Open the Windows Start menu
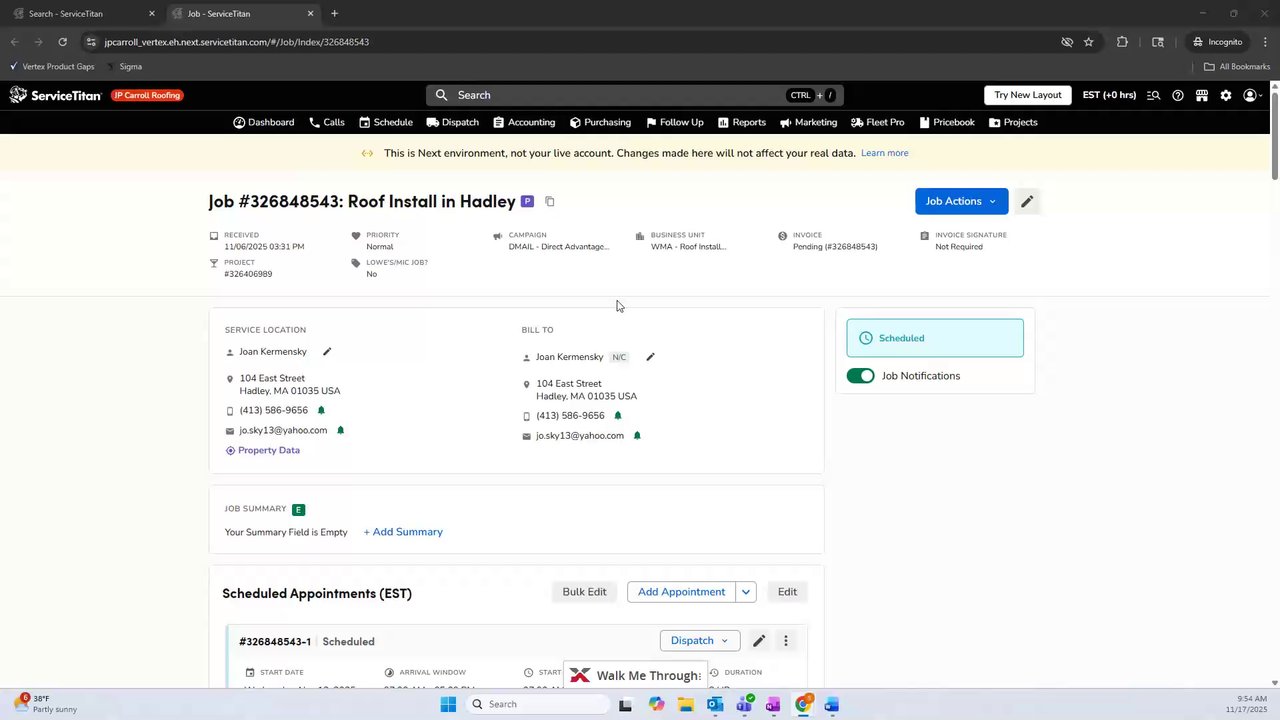Screen dimensions: 1280x720 pyautogui.click(x=448, y=704)
